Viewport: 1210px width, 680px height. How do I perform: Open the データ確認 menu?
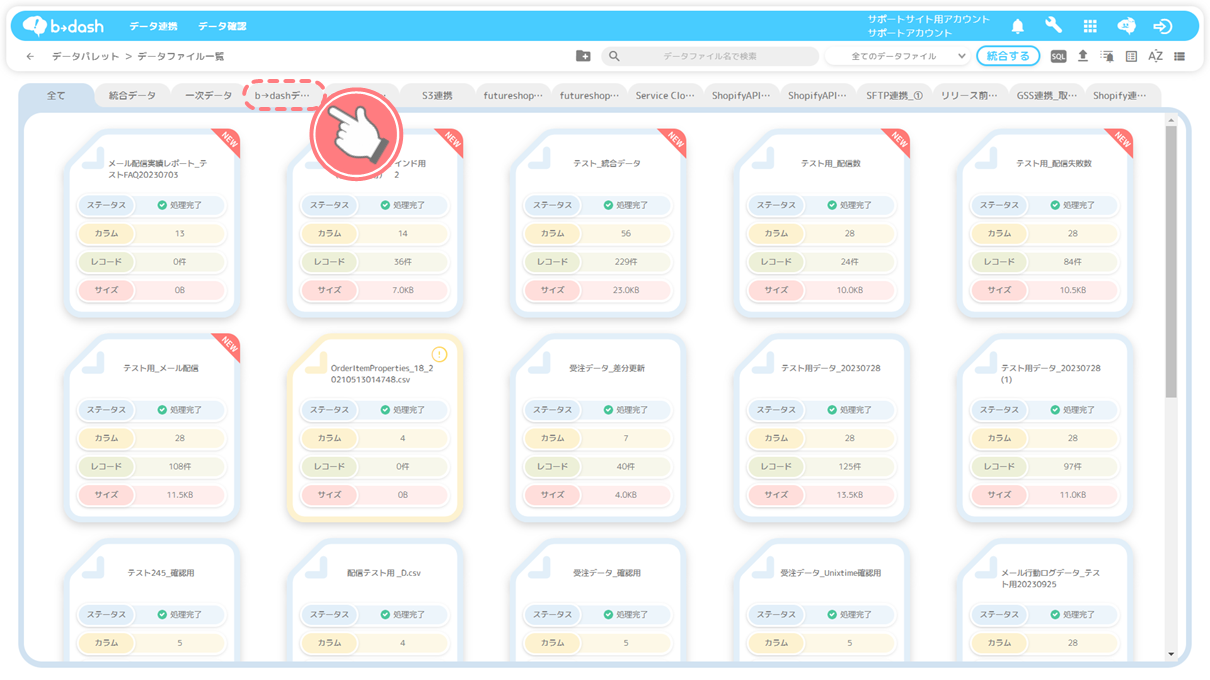point(222,26)
